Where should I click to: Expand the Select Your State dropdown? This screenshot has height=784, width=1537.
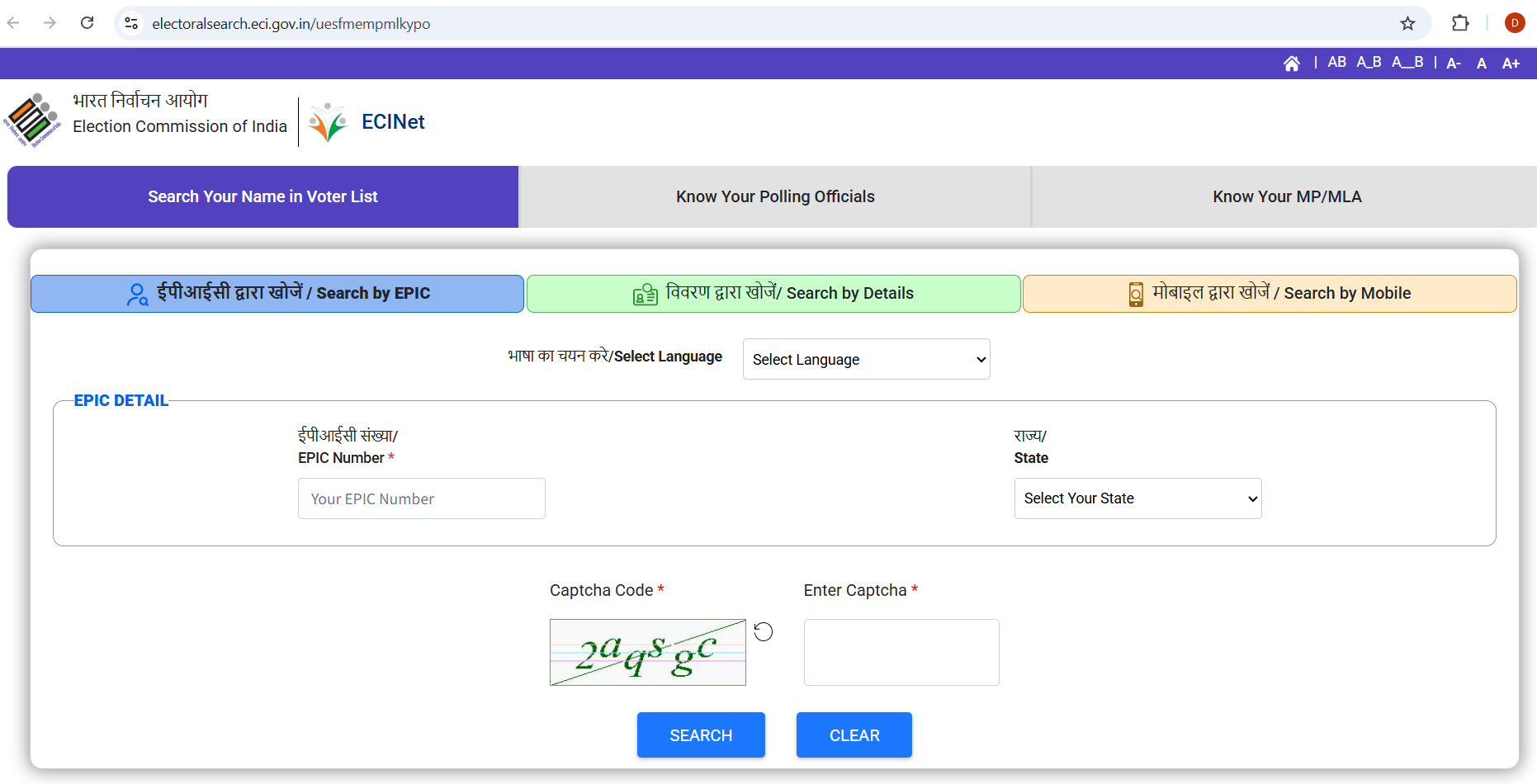point(1137,498)
